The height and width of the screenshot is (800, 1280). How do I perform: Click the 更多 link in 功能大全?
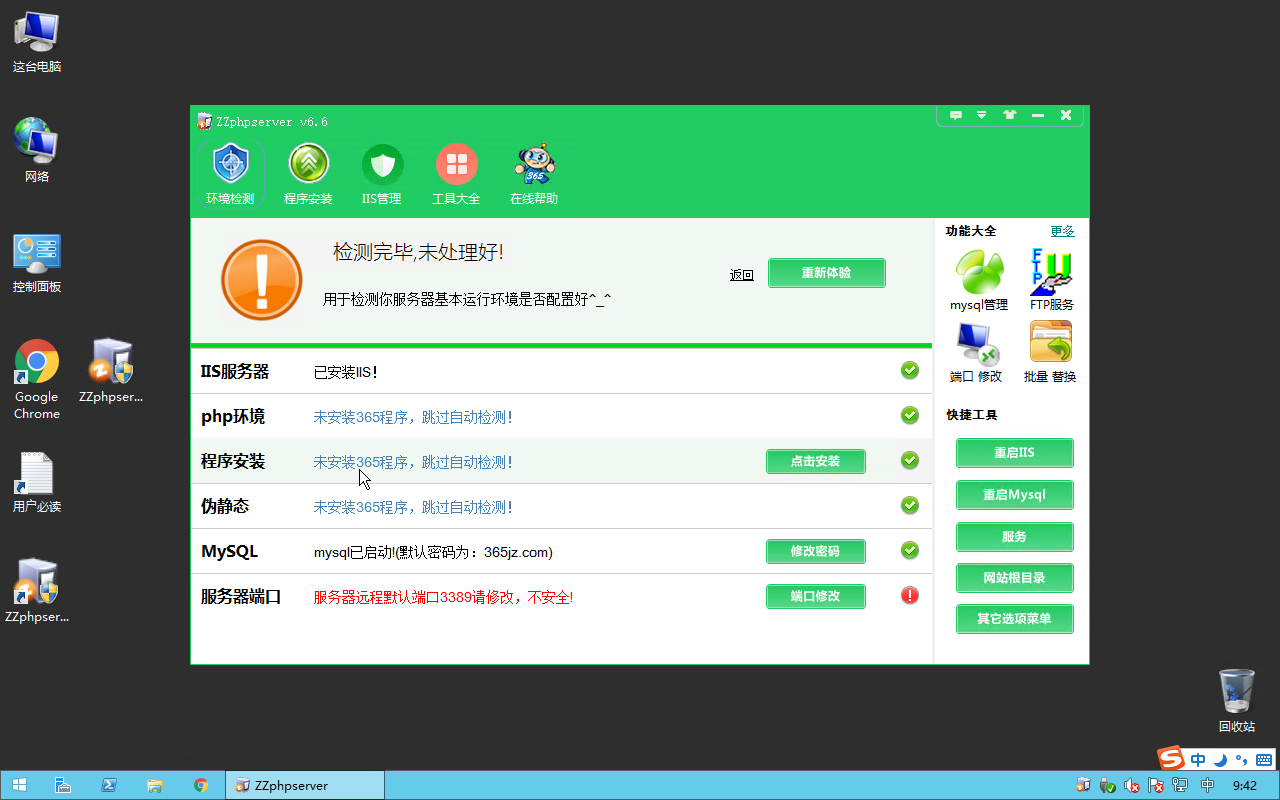tap(1063, 231)
